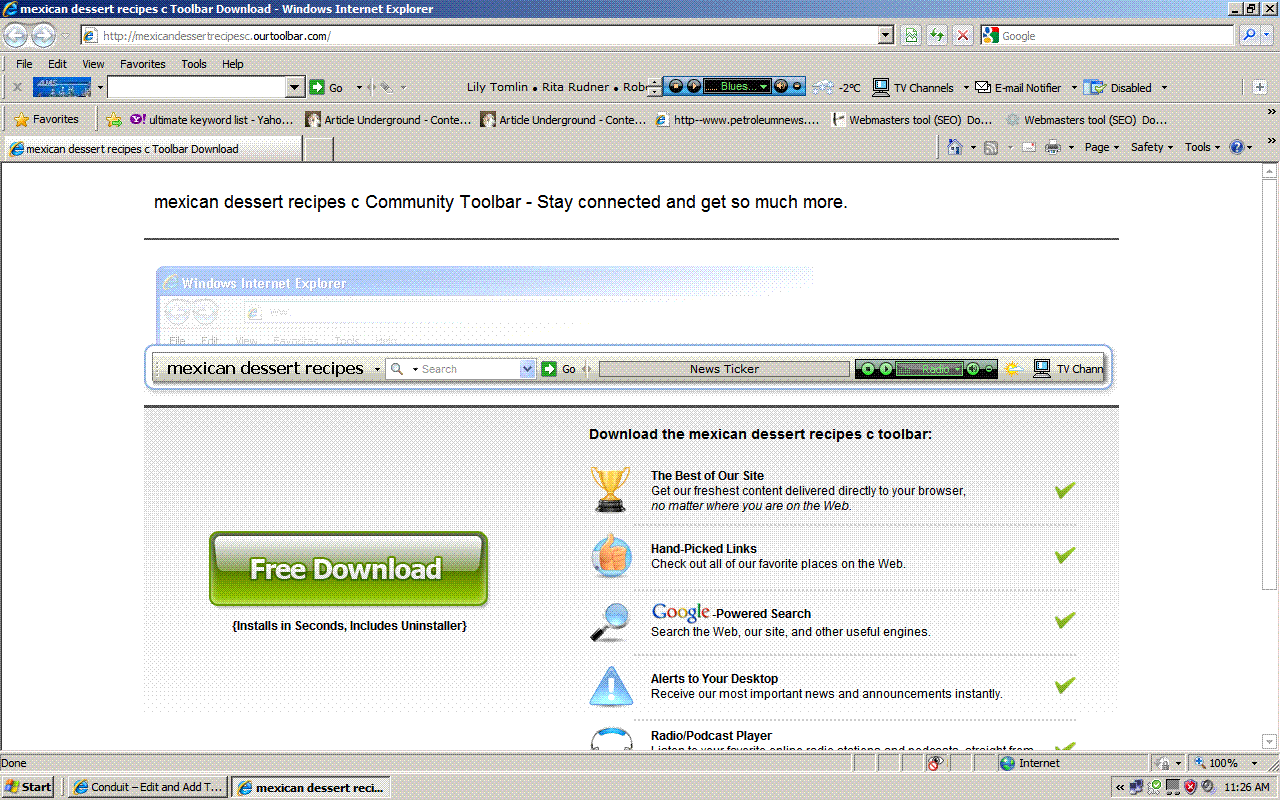Click the search magnifier beside the Google box
1280x800 pixels.
1249,36
